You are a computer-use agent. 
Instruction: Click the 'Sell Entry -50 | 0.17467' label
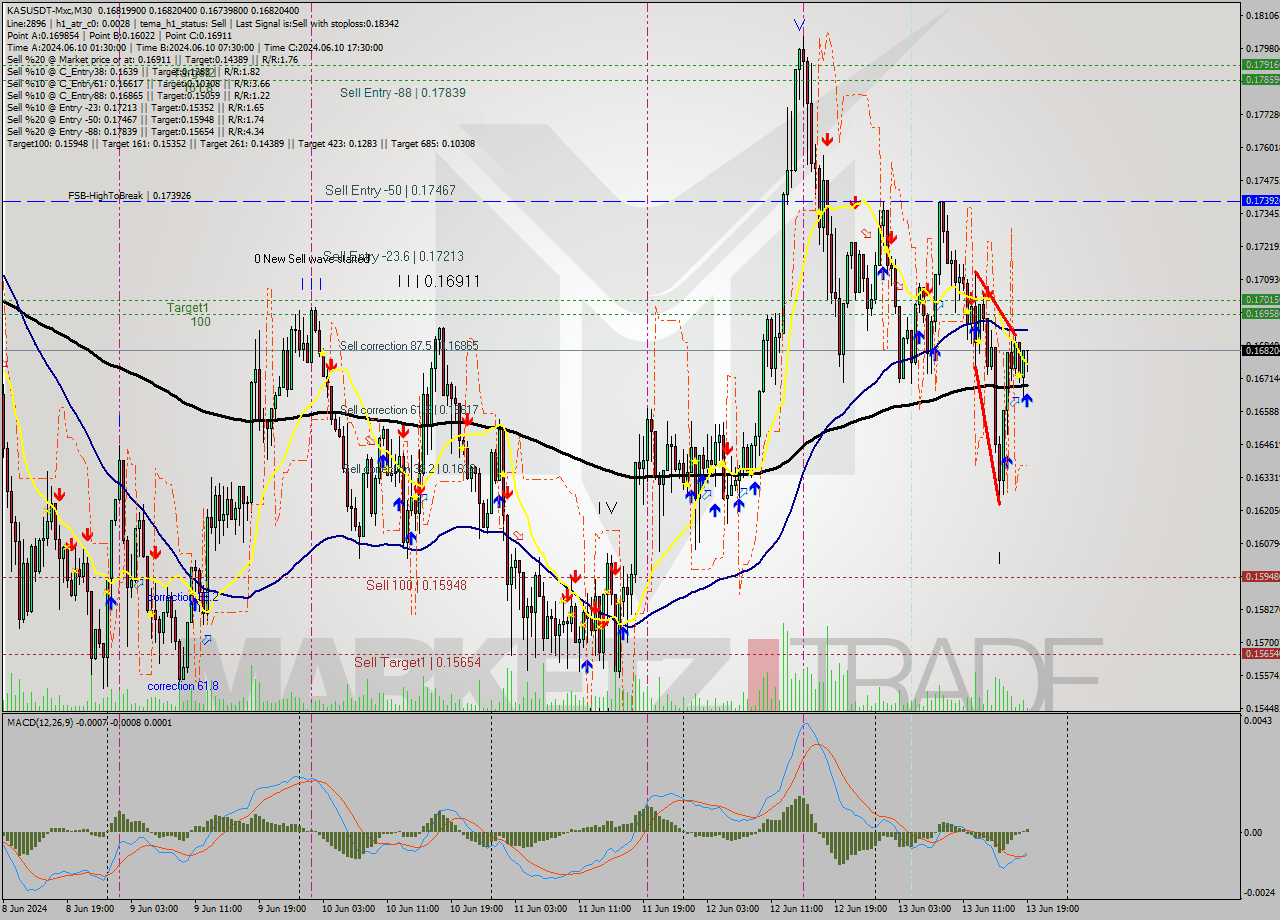coord(390,190)
